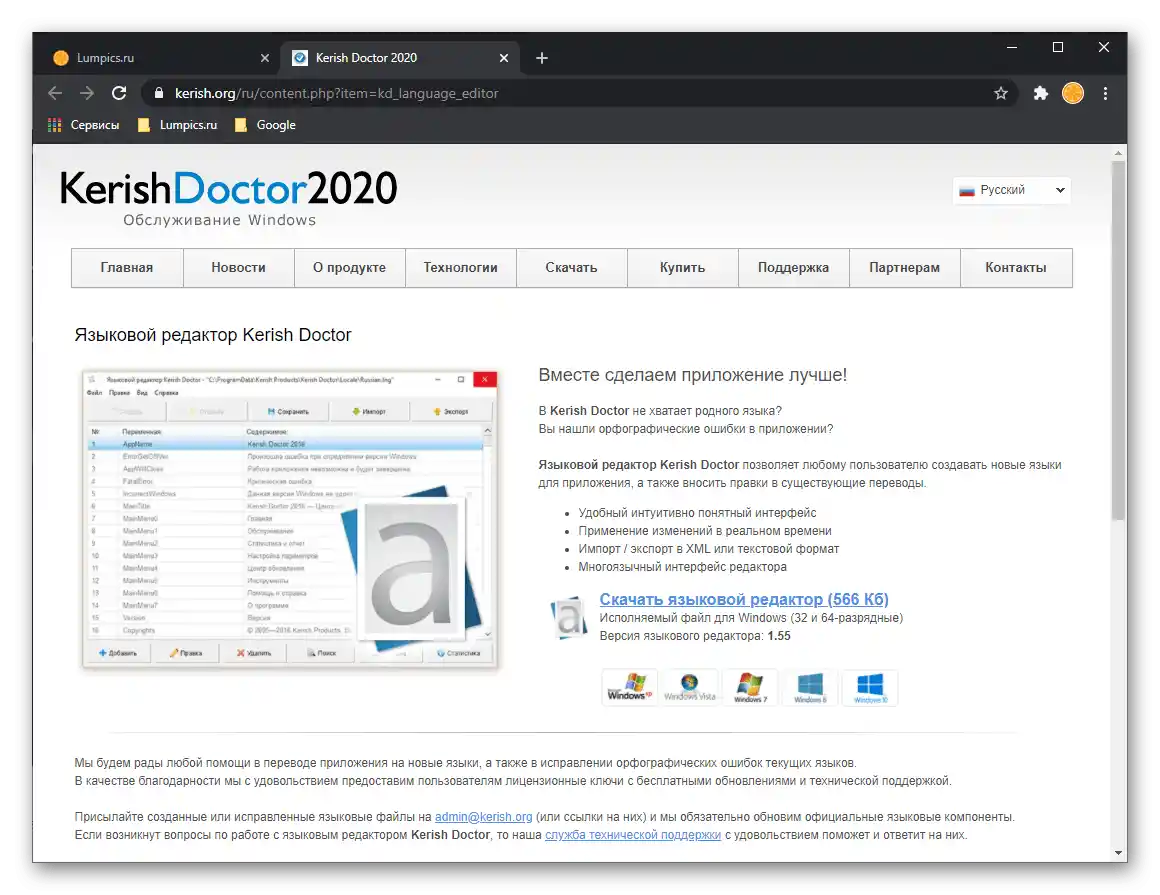Open the Контакты menu item
This screenshot has width=1160, height=895.
pyautogui.click(x=1016, y=268)
